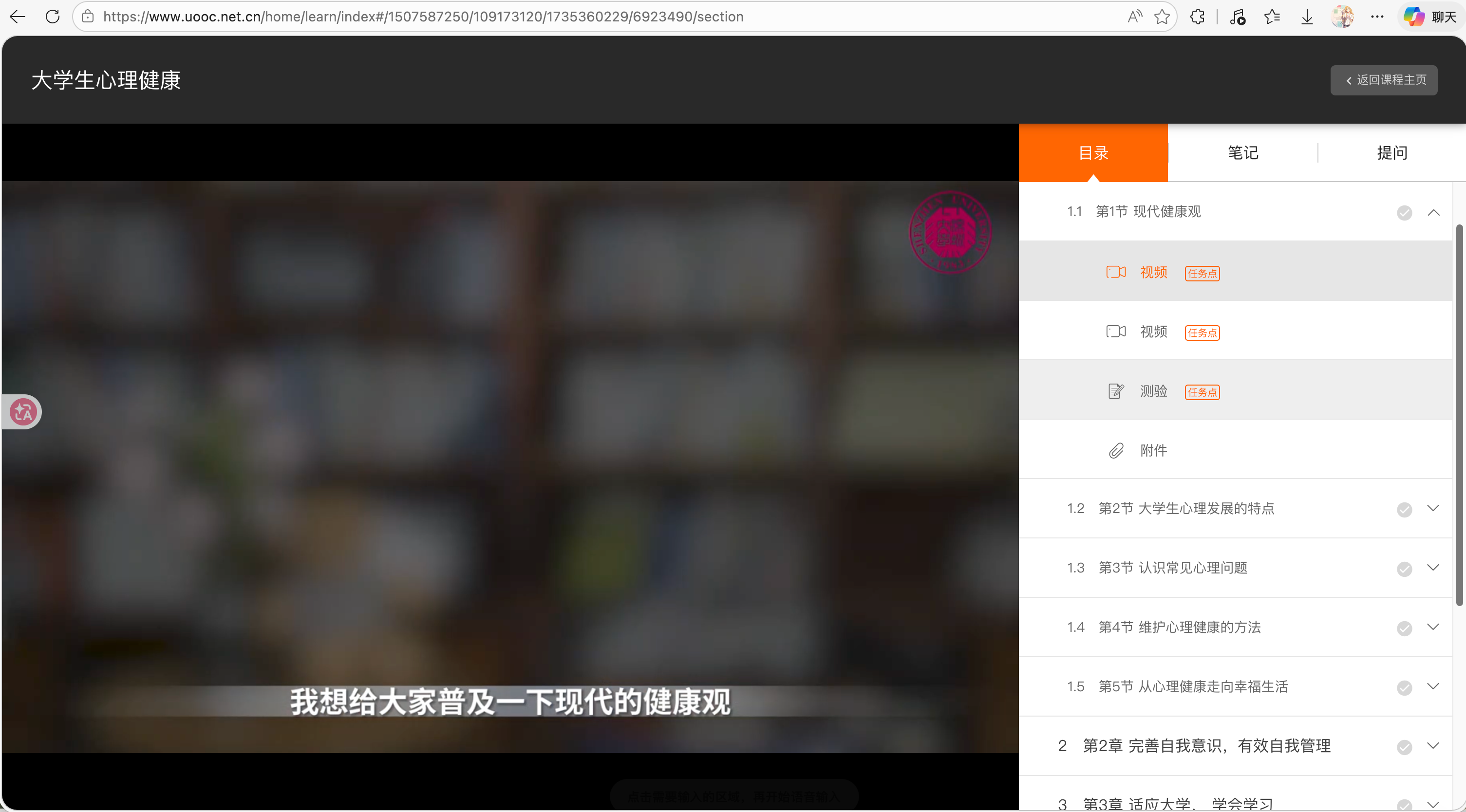Image resolution: width=1466 pixels, height=812 pixels.
Task: Open the 附件 attachment label
Action: point(1154,451)
